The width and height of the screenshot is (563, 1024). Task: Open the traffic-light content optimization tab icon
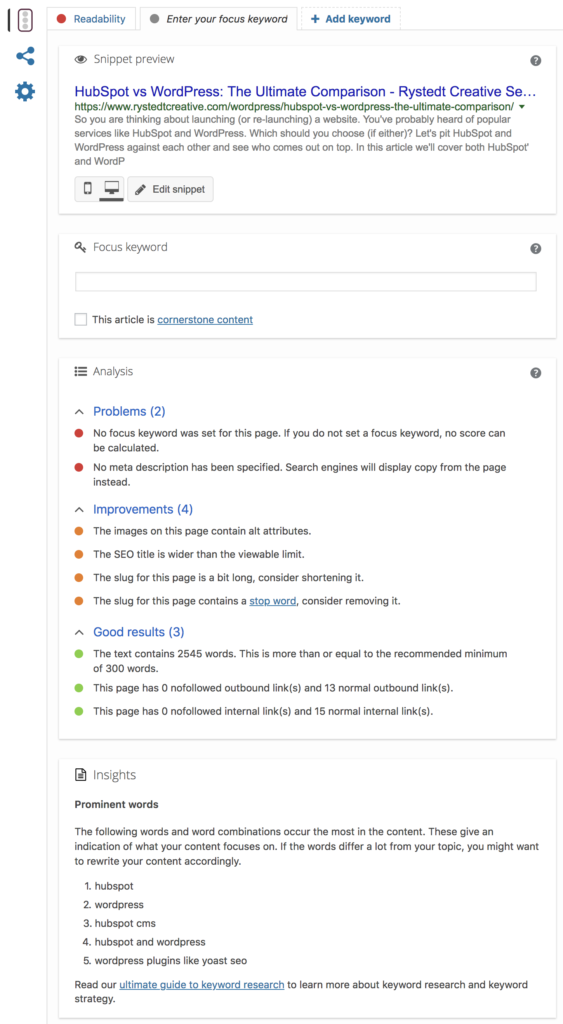(x=25, y=20)
